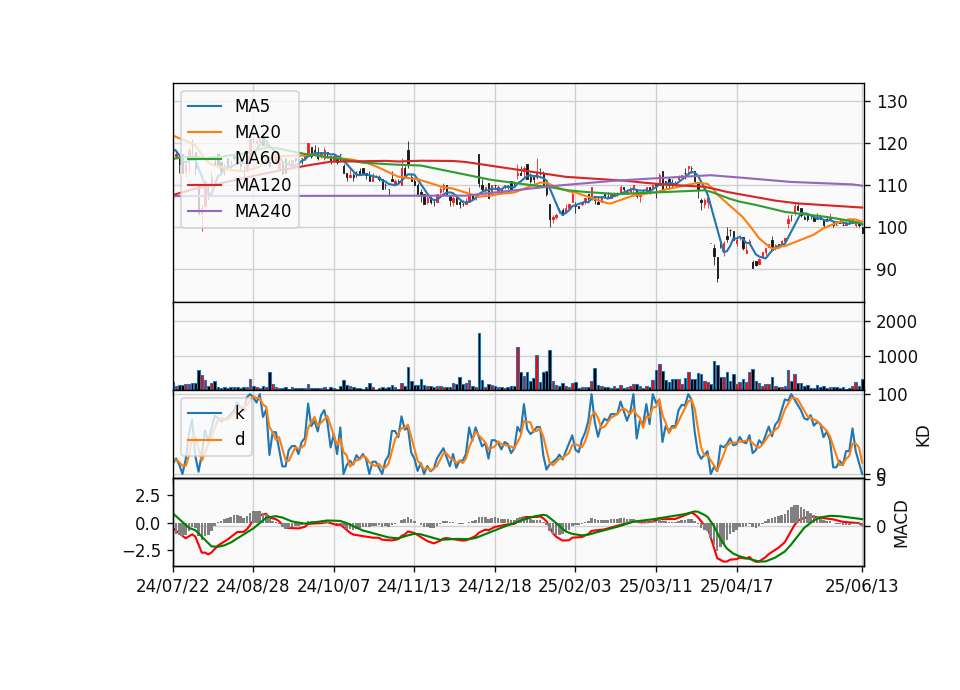Click the d legend entry in KD panel
This screenshot has width=960, height=690.
click(240, 439)
